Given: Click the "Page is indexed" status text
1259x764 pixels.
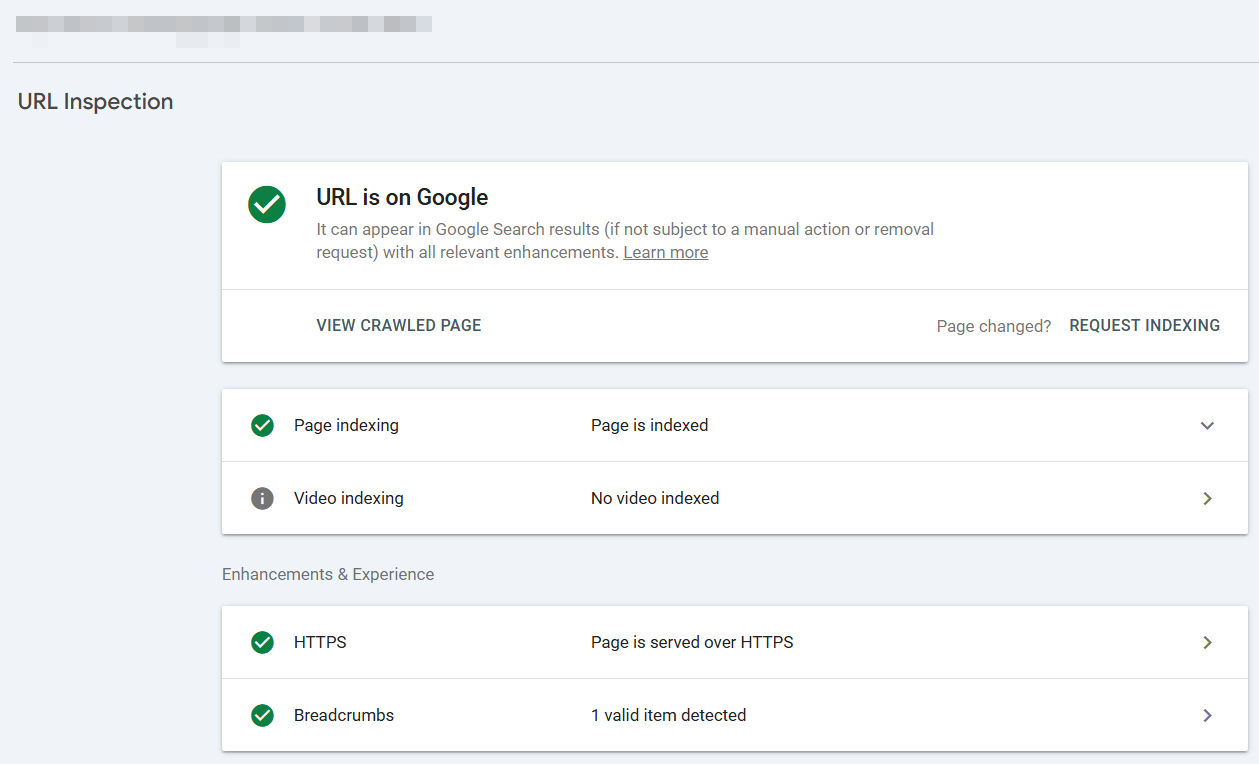Looking at the screenshot, I should tap(649, 426).
